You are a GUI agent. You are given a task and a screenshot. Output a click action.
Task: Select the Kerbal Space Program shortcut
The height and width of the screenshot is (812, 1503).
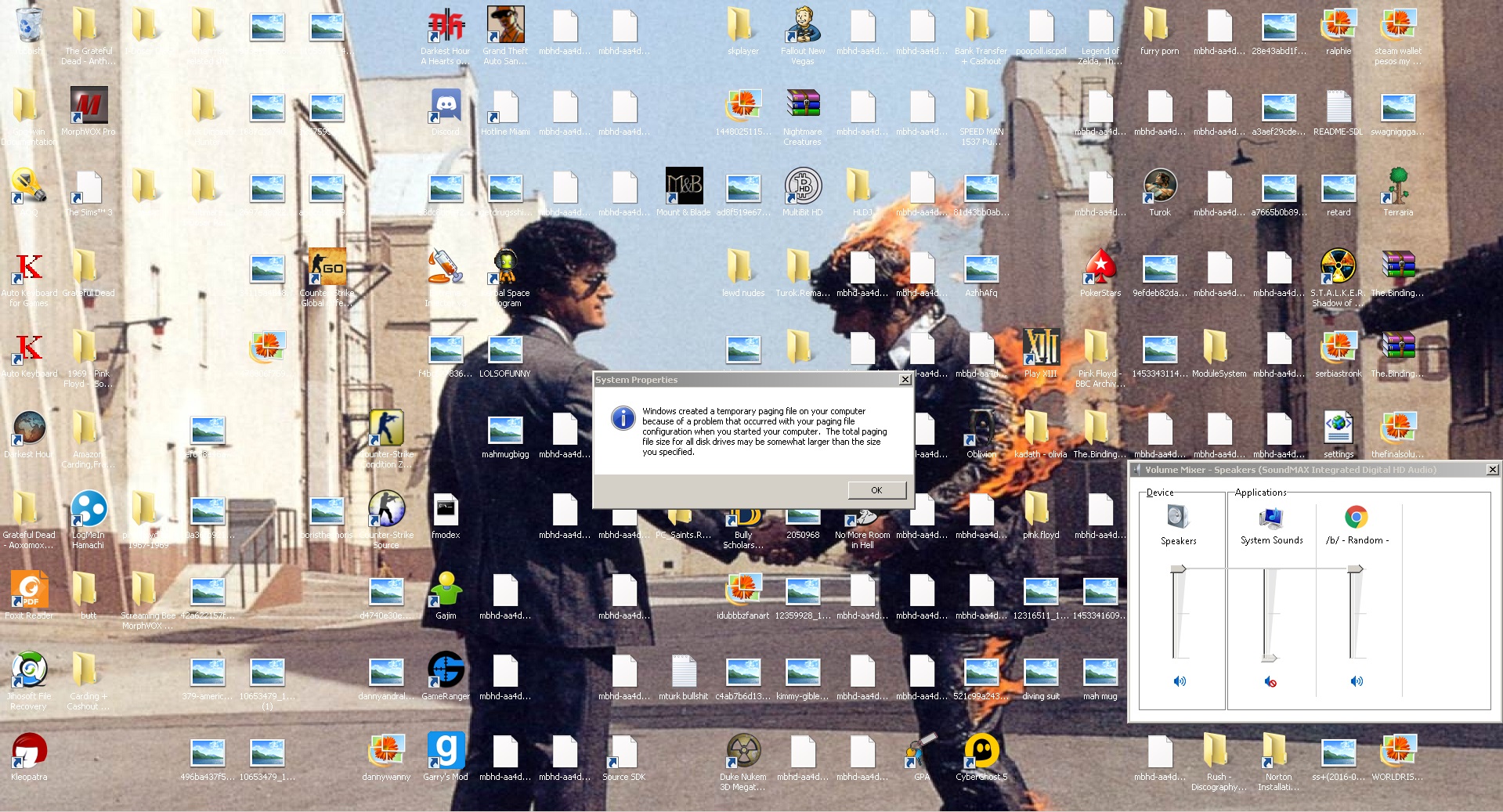click(505, 267)
